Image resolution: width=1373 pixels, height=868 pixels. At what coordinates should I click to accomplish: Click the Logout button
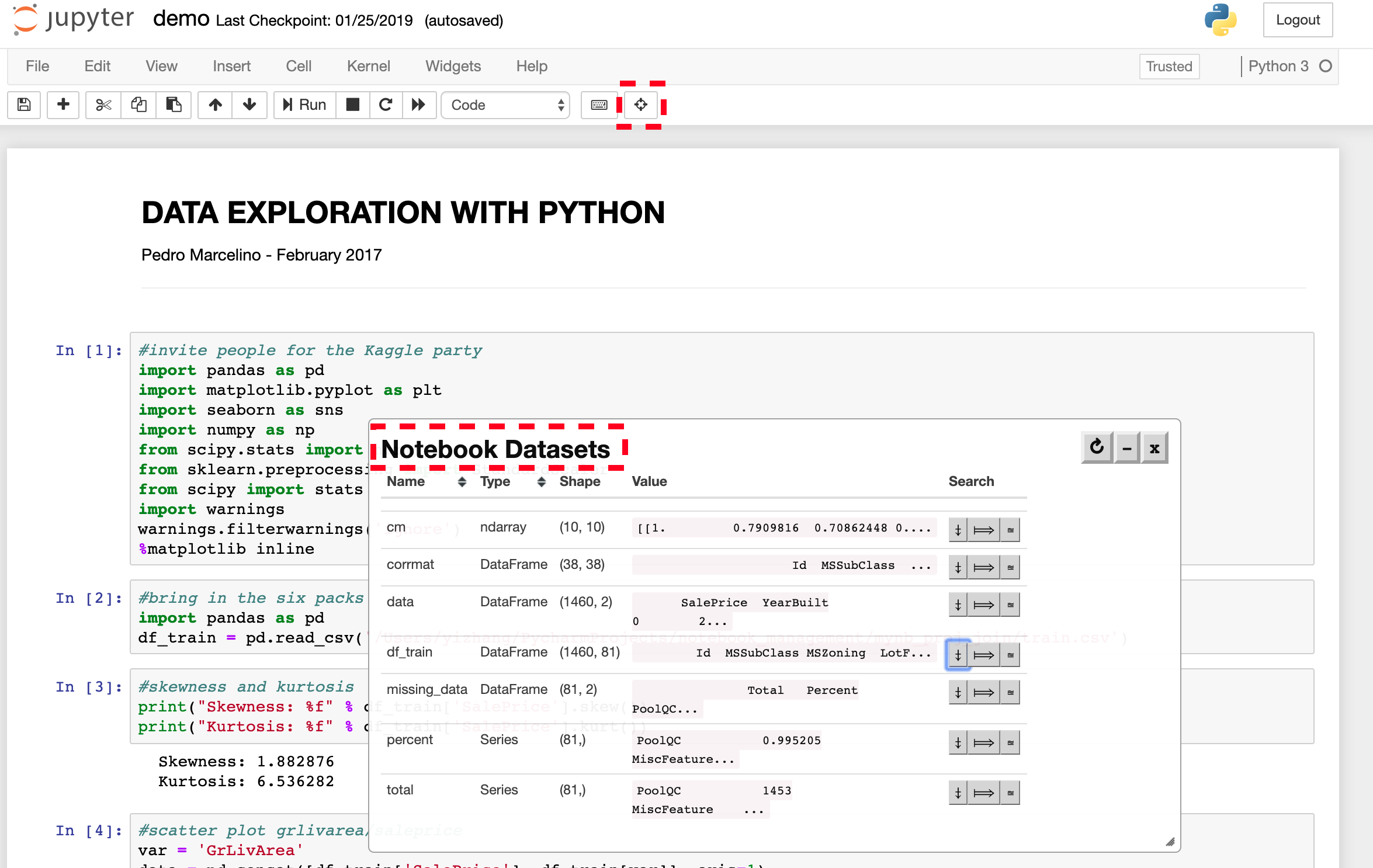point(1298,20)
